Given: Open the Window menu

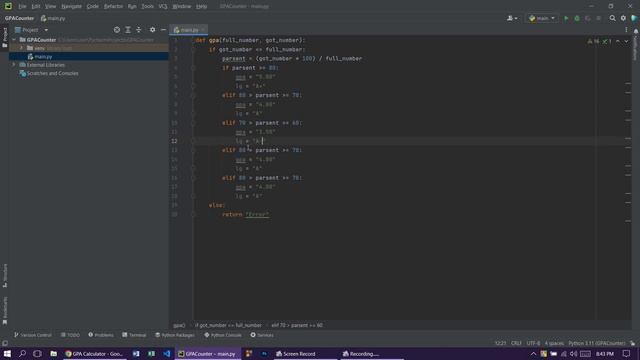Looking at the screenshot, I should click(x=182, y=7).
